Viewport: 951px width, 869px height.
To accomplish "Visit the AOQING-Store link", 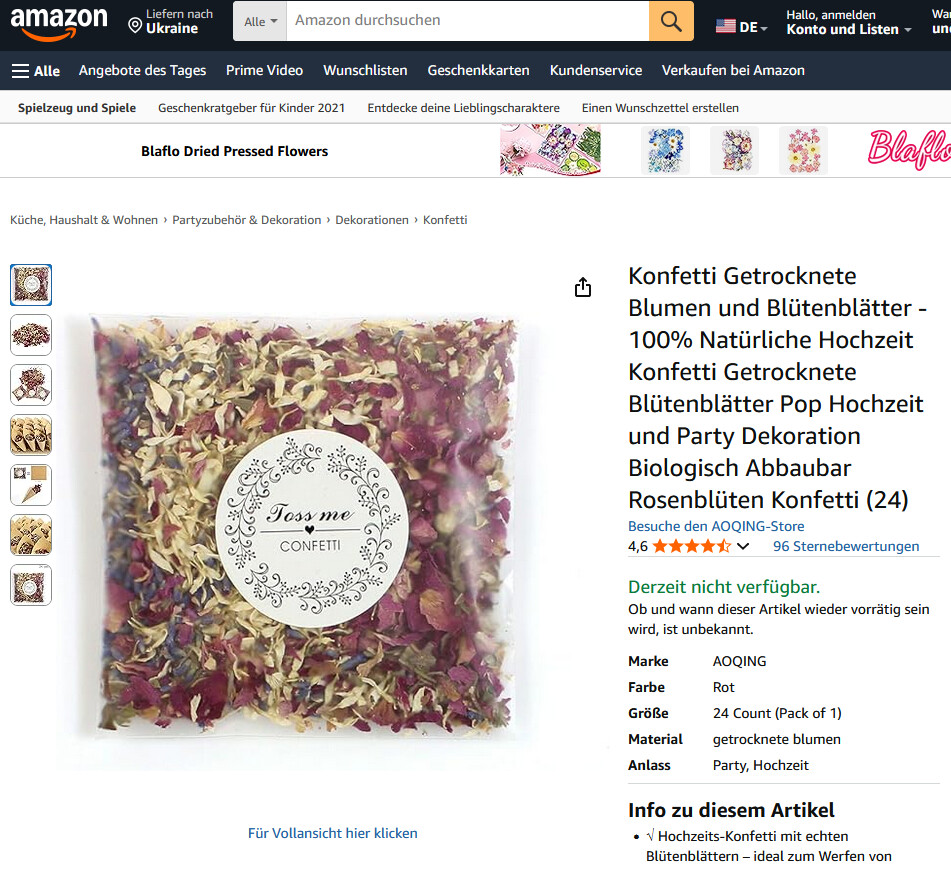I will (x=716, y=526).
